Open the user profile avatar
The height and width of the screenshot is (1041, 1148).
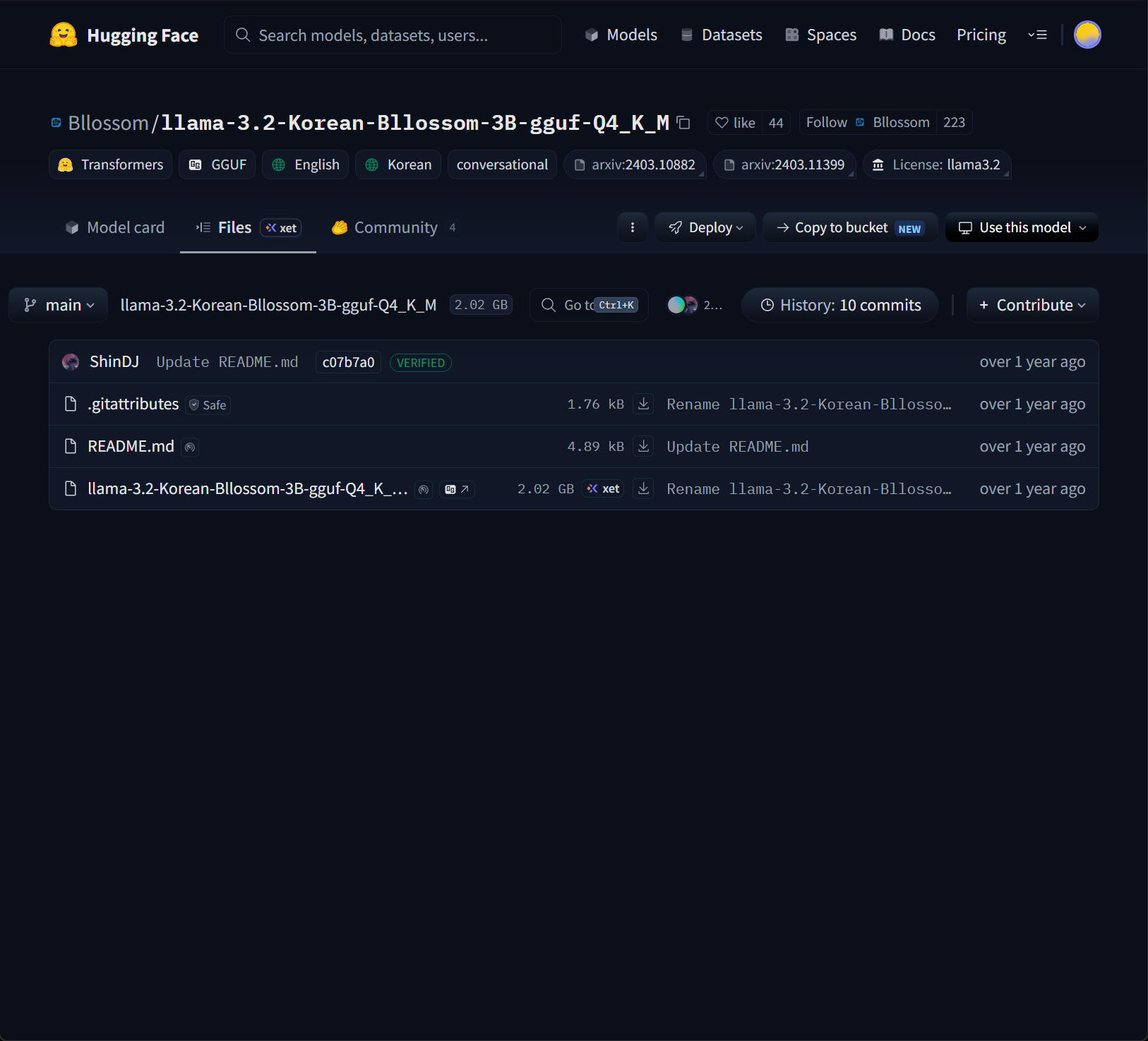[1087, 35]
